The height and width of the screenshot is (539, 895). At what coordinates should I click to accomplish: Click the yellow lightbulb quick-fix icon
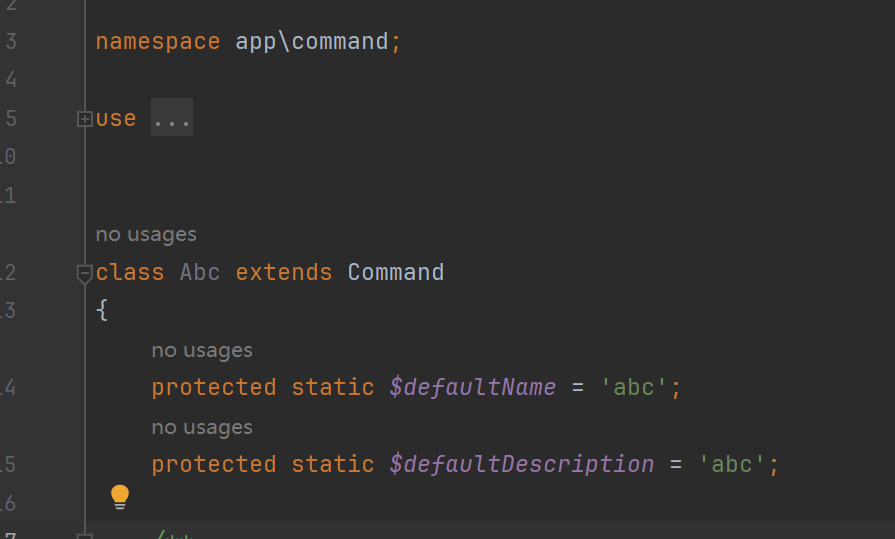(120, 497)
